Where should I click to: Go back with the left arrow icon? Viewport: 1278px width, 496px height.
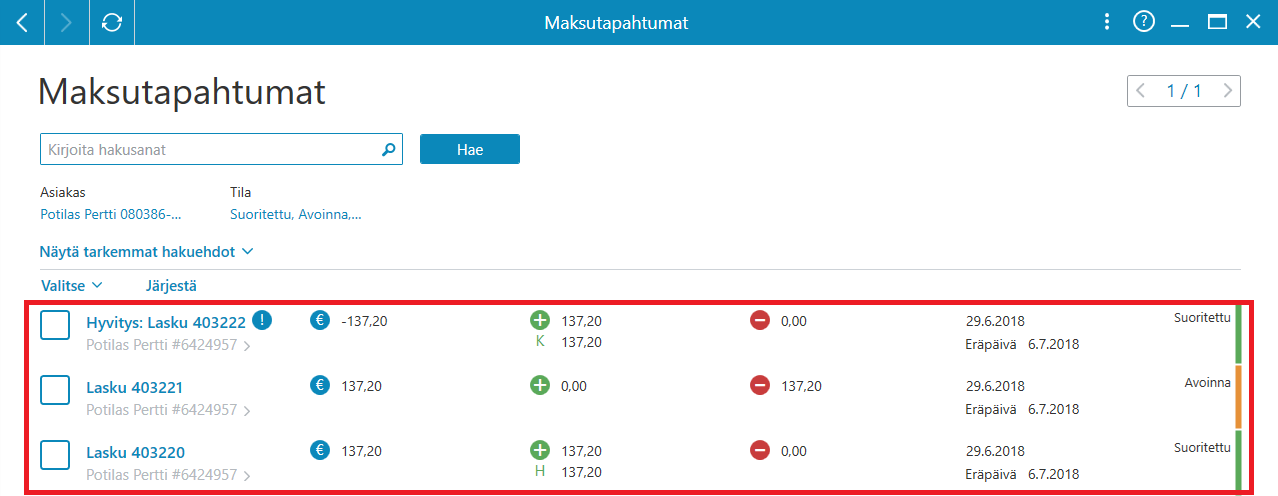(x=22, y=22)
